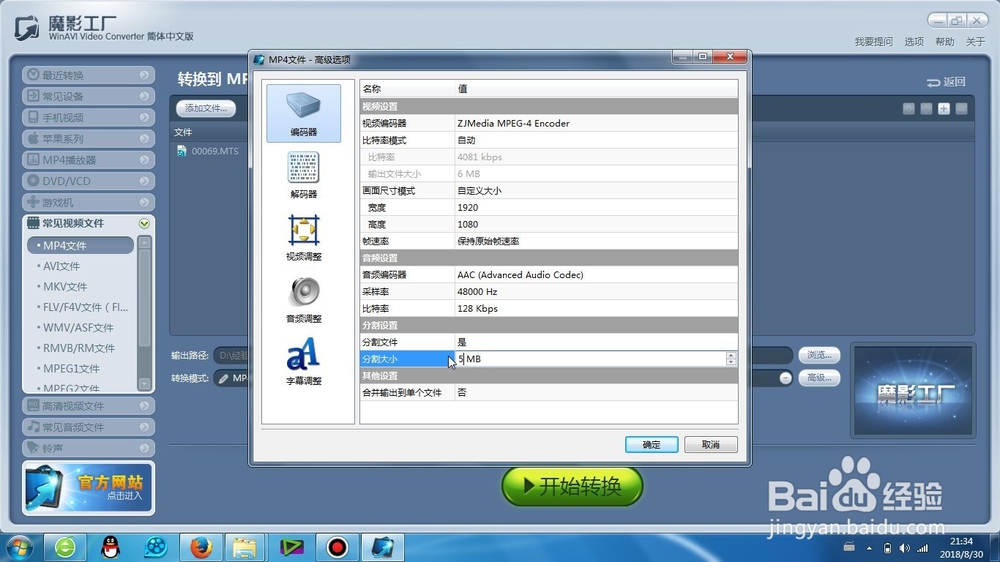The width and height of the screenshot is (1000, 562).
Task: Click the 高度 value 1080
Action: [x=467, y=225]
